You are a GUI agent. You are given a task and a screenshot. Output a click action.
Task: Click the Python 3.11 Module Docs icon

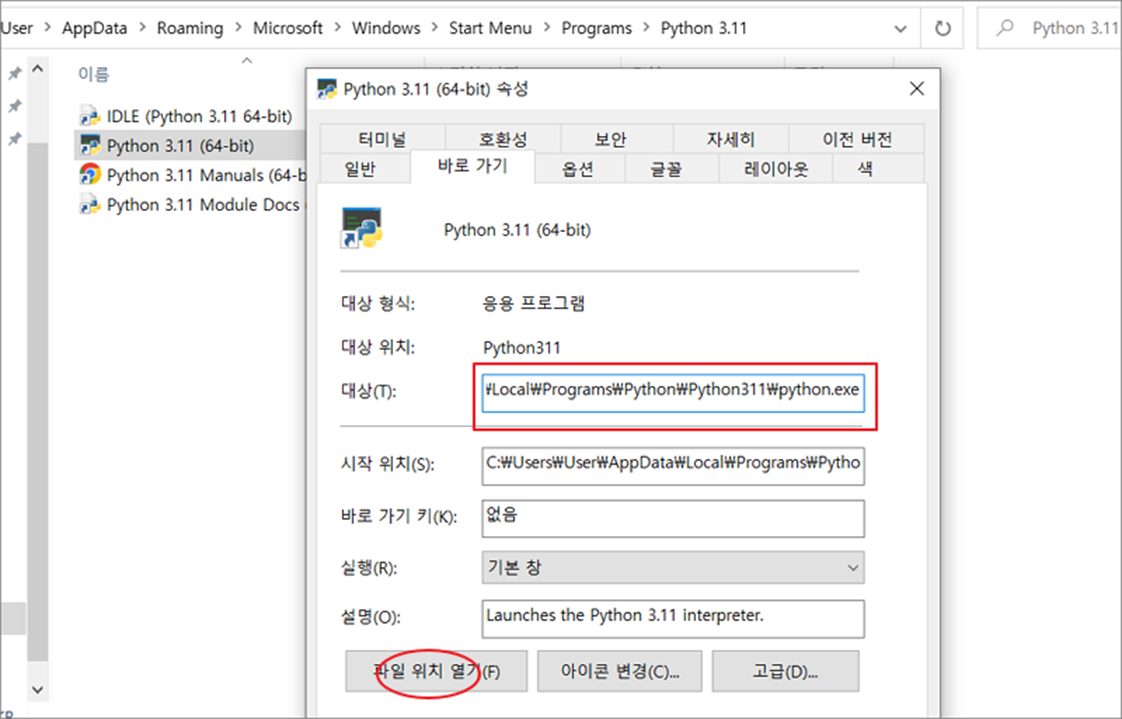pos(89,205)
